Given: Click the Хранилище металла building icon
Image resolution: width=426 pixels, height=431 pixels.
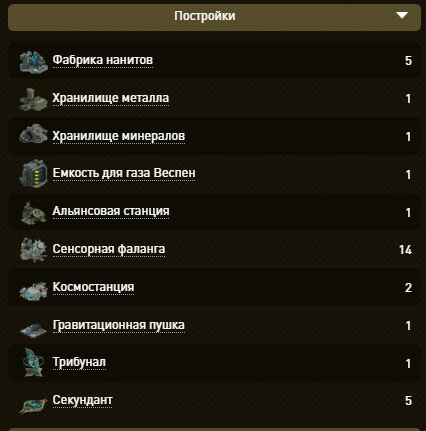Looking at the screenshot, I should pyautogui.click(x=33, y=99).
